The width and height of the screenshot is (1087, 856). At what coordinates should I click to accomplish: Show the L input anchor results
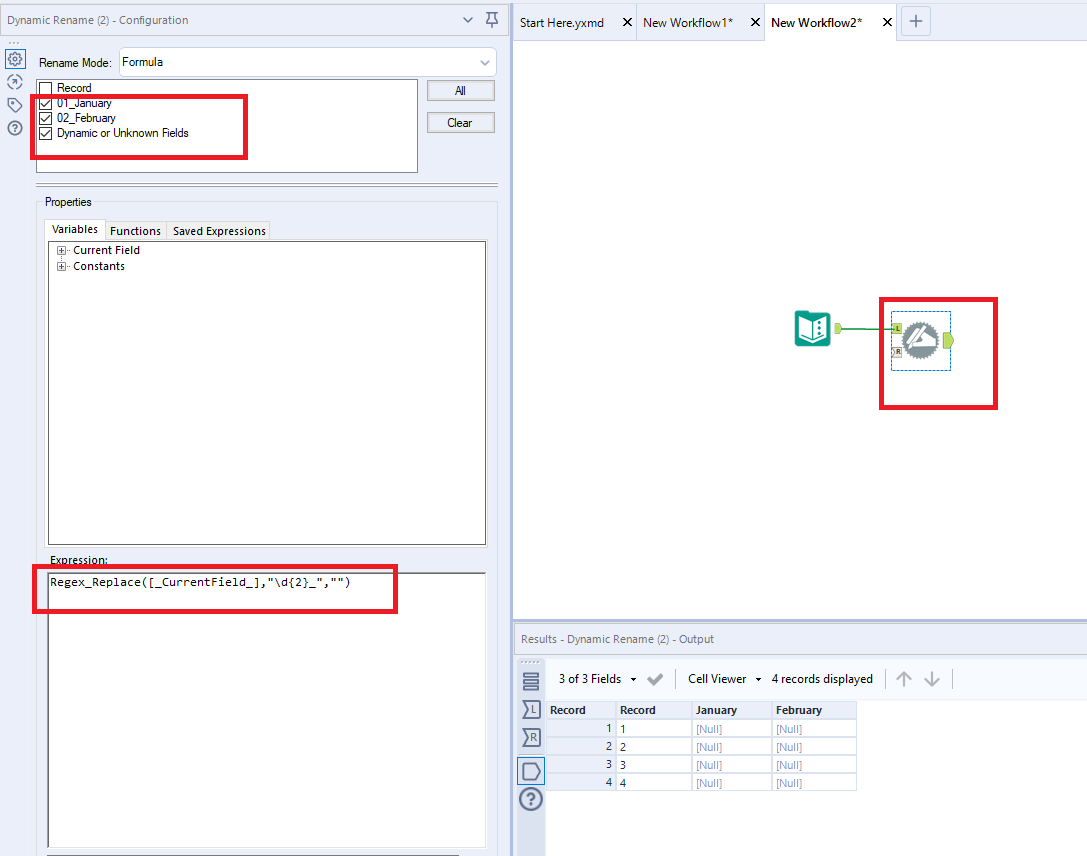pyautogui.click(x=531, y=709)
